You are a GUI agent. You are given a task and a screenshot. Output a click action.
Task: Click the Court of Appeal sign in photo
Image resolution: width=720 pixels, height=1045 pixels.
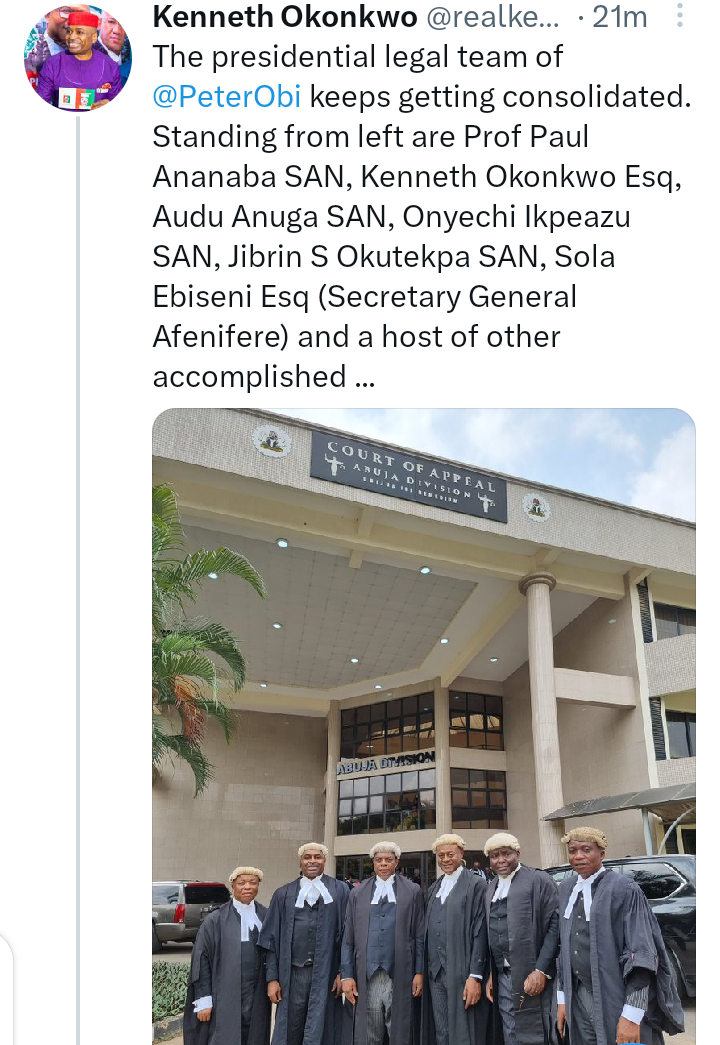coord(409,476)
